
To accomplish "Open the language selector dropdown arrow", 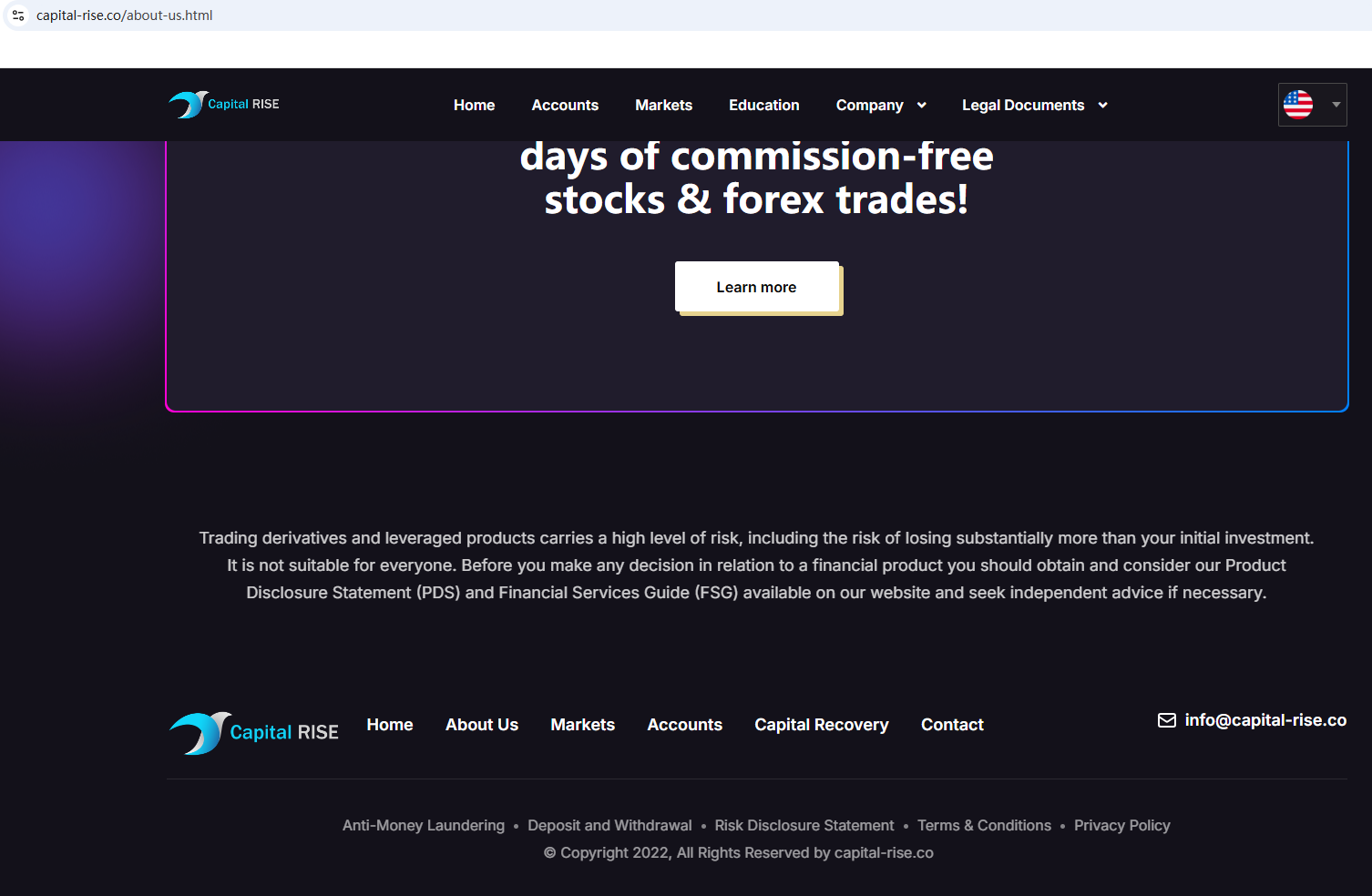I will pyautogui.click(x=1336, y=105).
